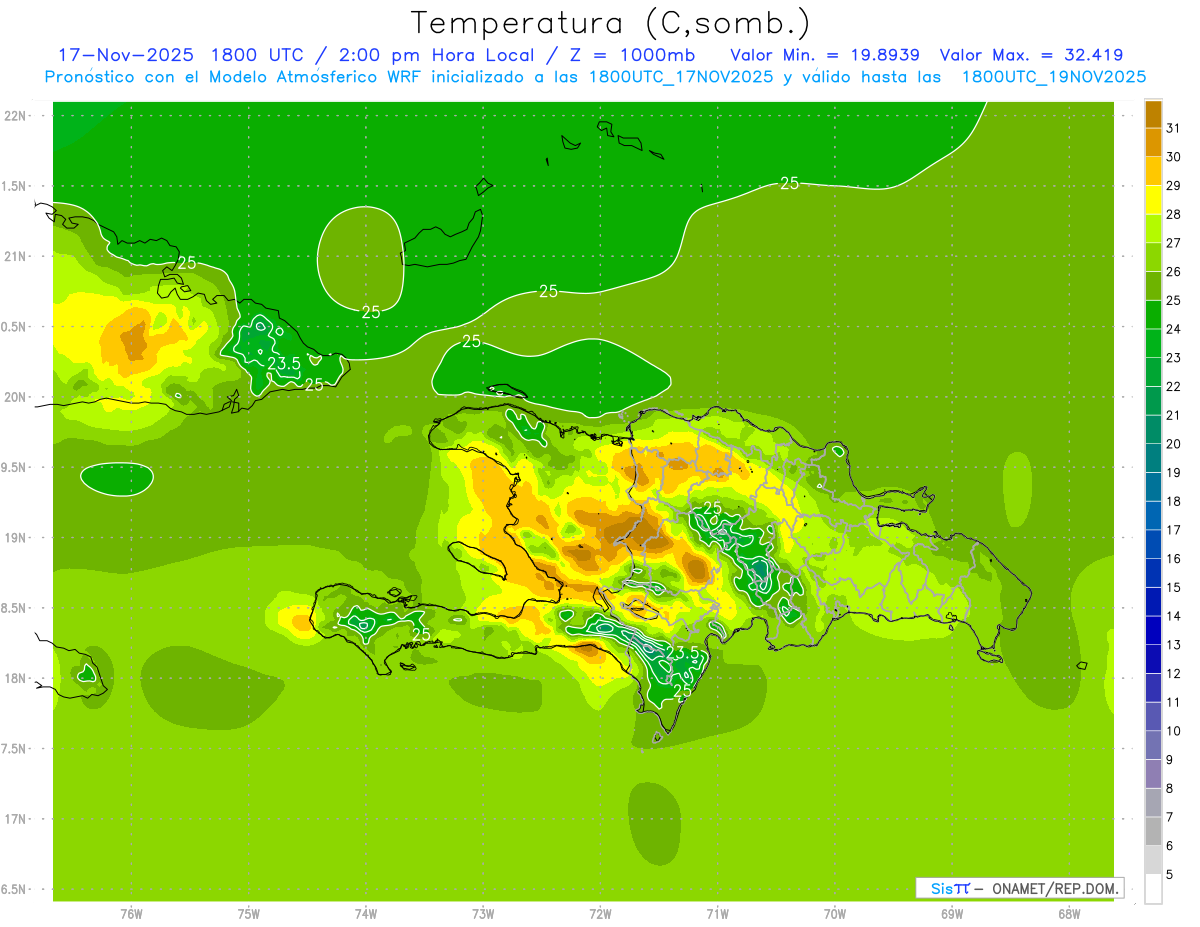The width and height of the screenshot is (1200, 927).
Task: Click the '11' label on the color scale
Action: pyautogui.click(x=1173, y=702)
